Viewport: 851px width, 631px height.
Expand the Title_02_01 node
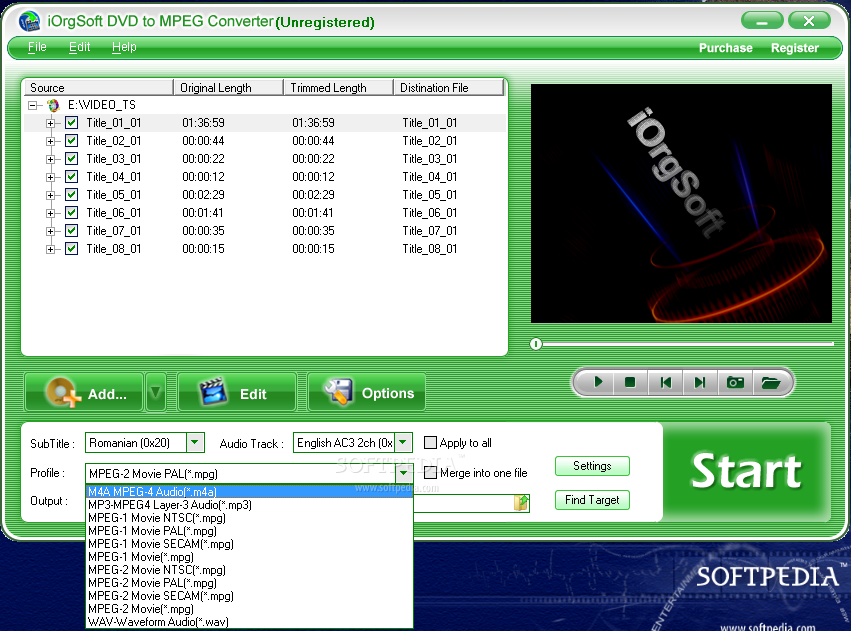tap(50, 141)
